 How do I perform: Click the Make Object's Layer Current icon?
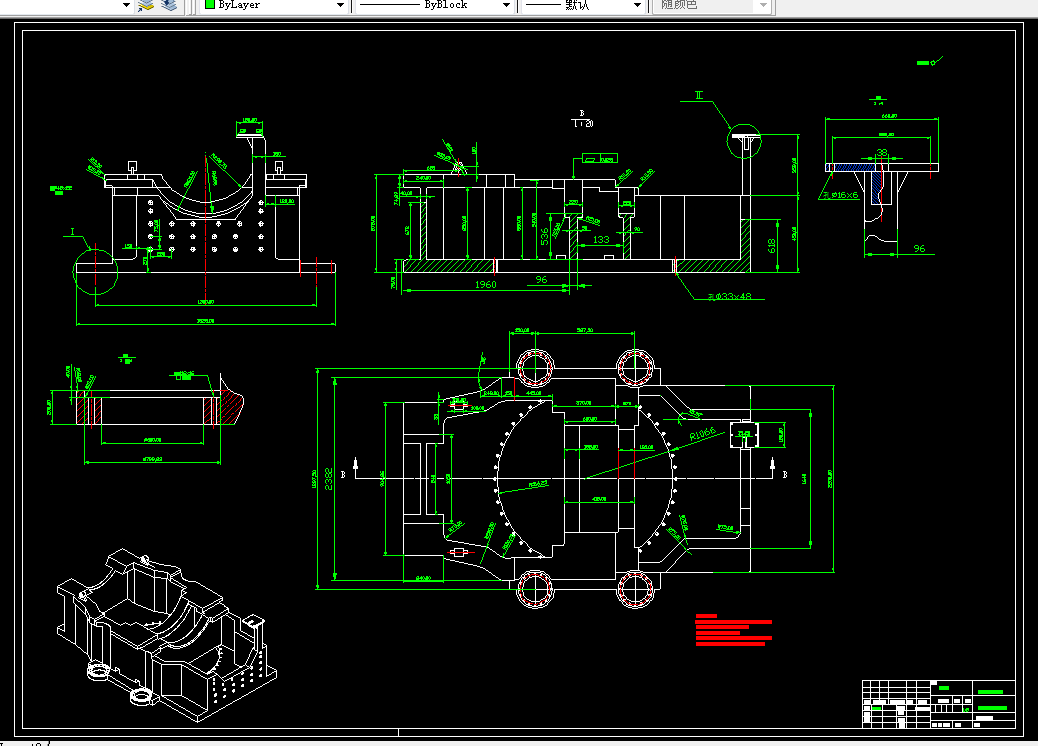pyautogui.click(x=146, y=5)
